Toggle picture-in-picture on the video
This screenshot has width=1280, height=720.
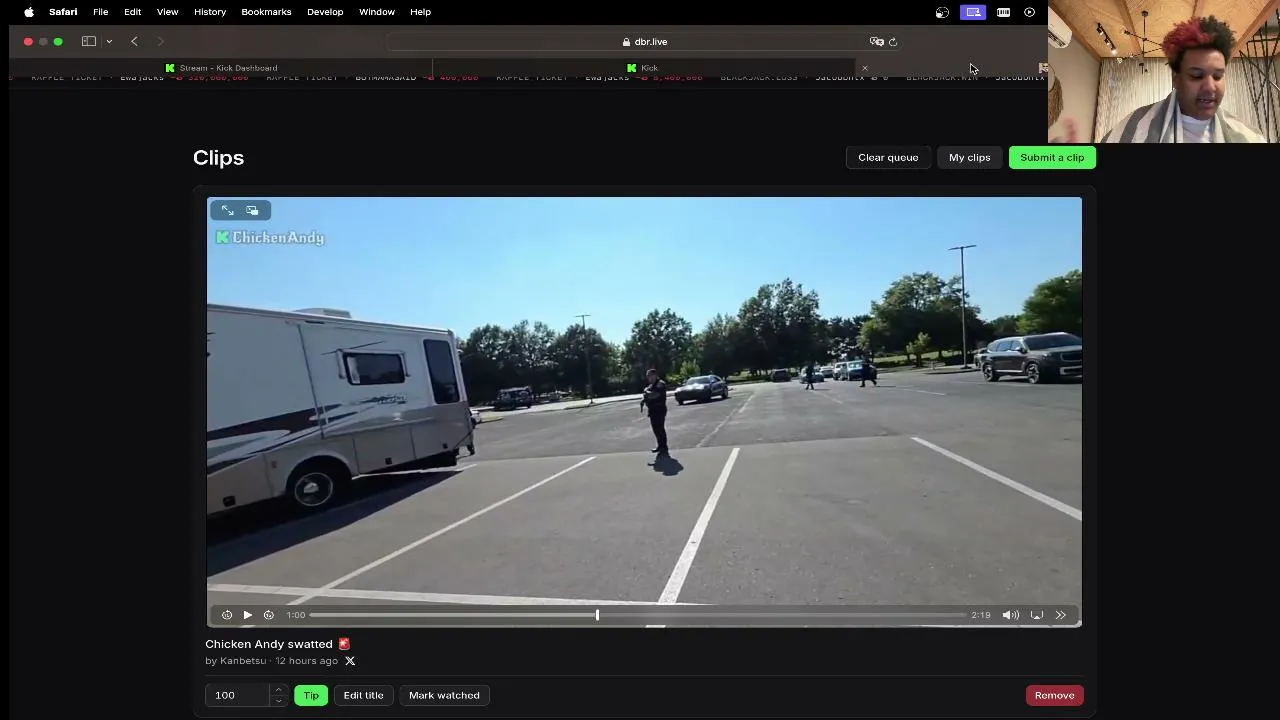pos(252,210)
